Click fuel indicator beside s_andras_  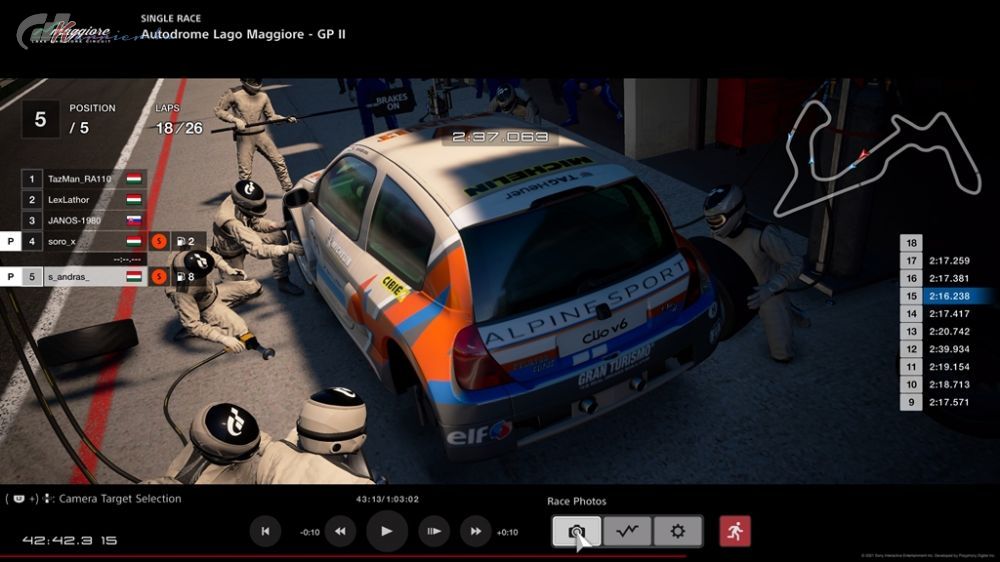point(186,277)
